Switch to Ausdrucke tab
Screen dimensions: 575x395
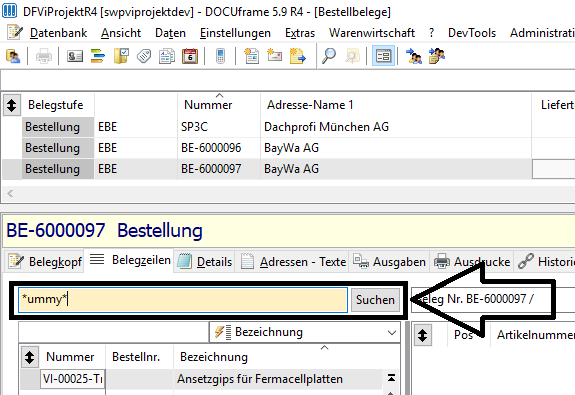coord(472,261)
